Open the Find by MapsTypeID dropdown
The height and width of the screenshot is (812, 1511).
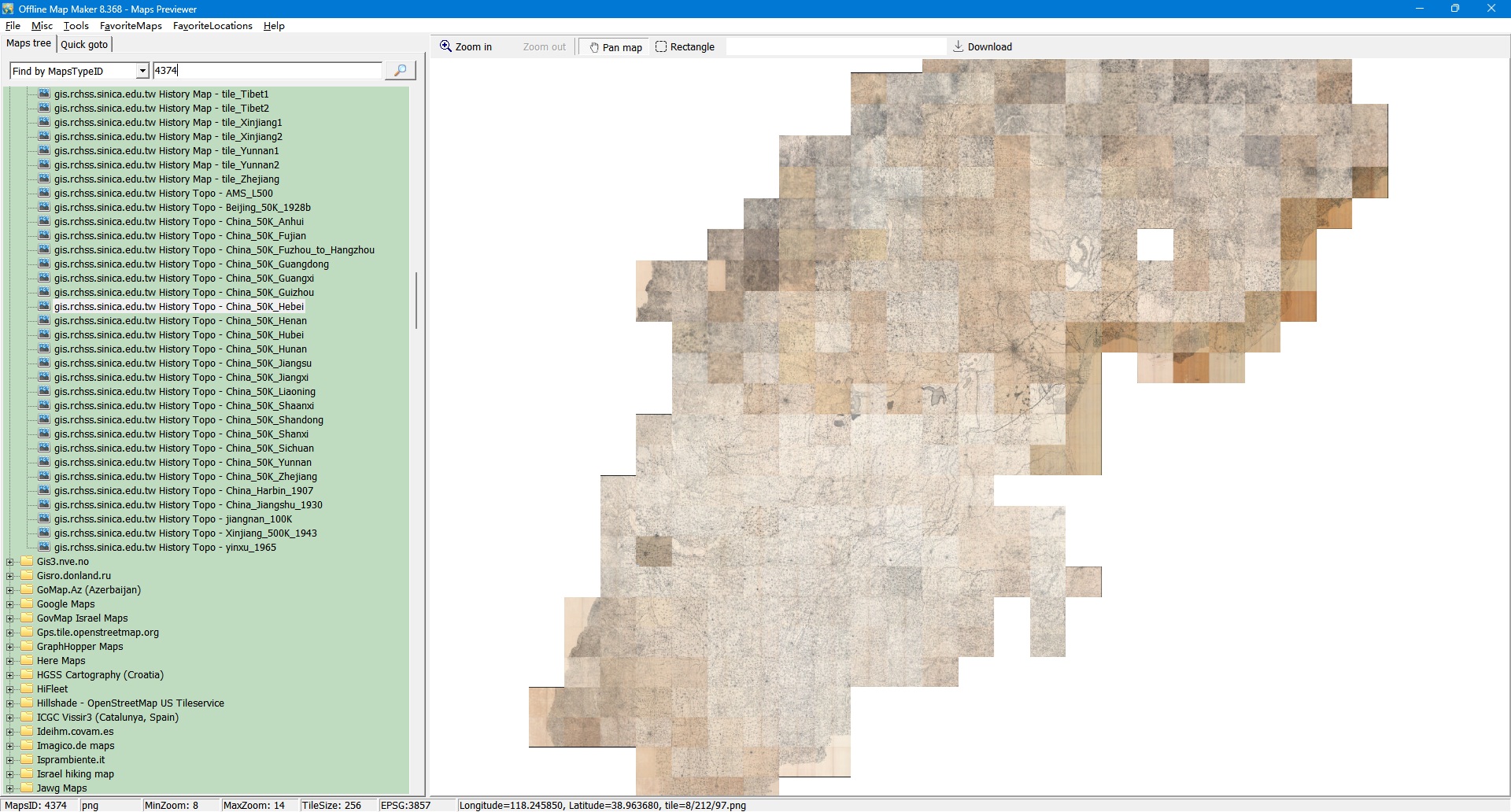click(142, 71)
